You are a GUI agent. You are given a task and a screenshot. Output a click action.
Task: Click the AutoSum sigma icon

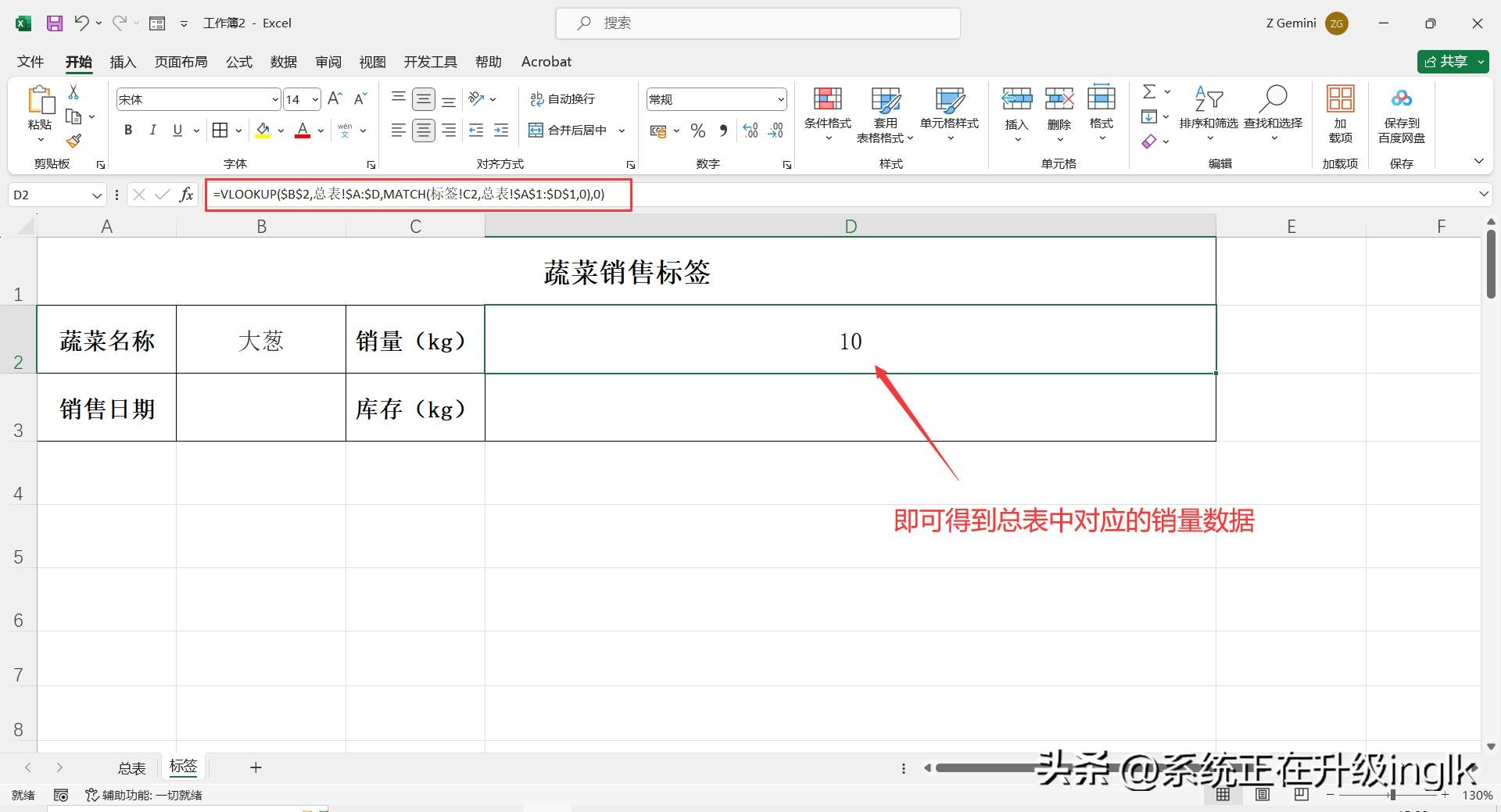tap(1148, 92)
